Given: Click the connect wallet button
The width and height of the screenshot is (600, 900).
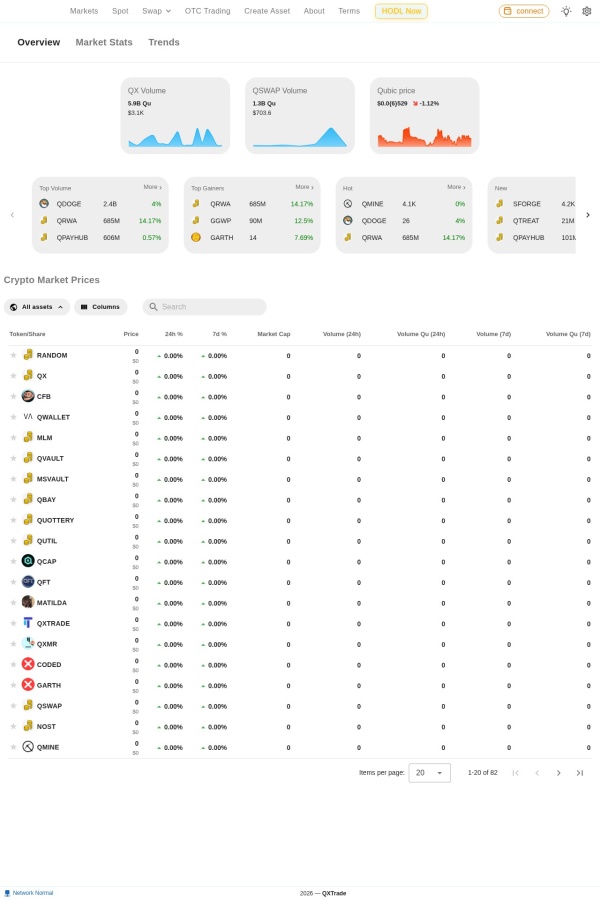Looking at the screenshot, I should click(524, 11).
